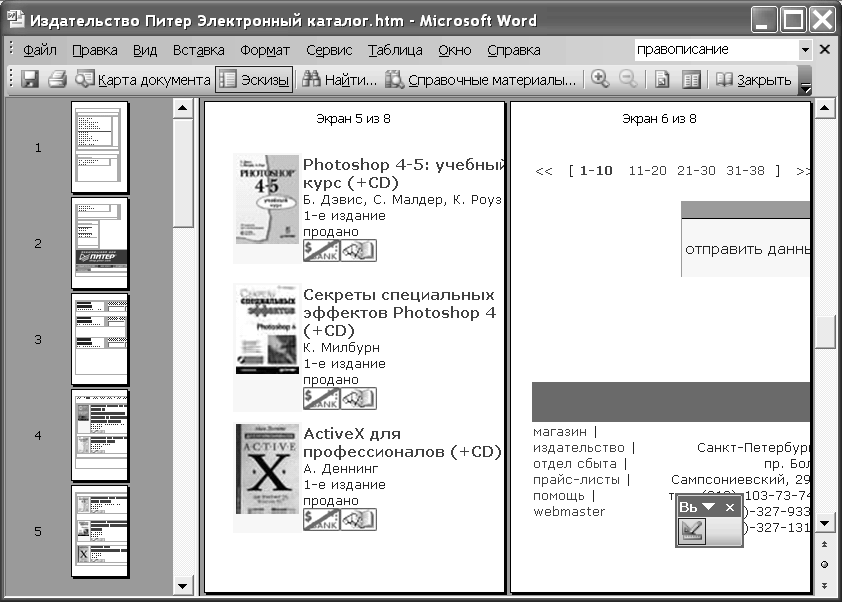Viewport: 842px width, 602px height.
Task: Open the Правка menu
Action: 95,50
